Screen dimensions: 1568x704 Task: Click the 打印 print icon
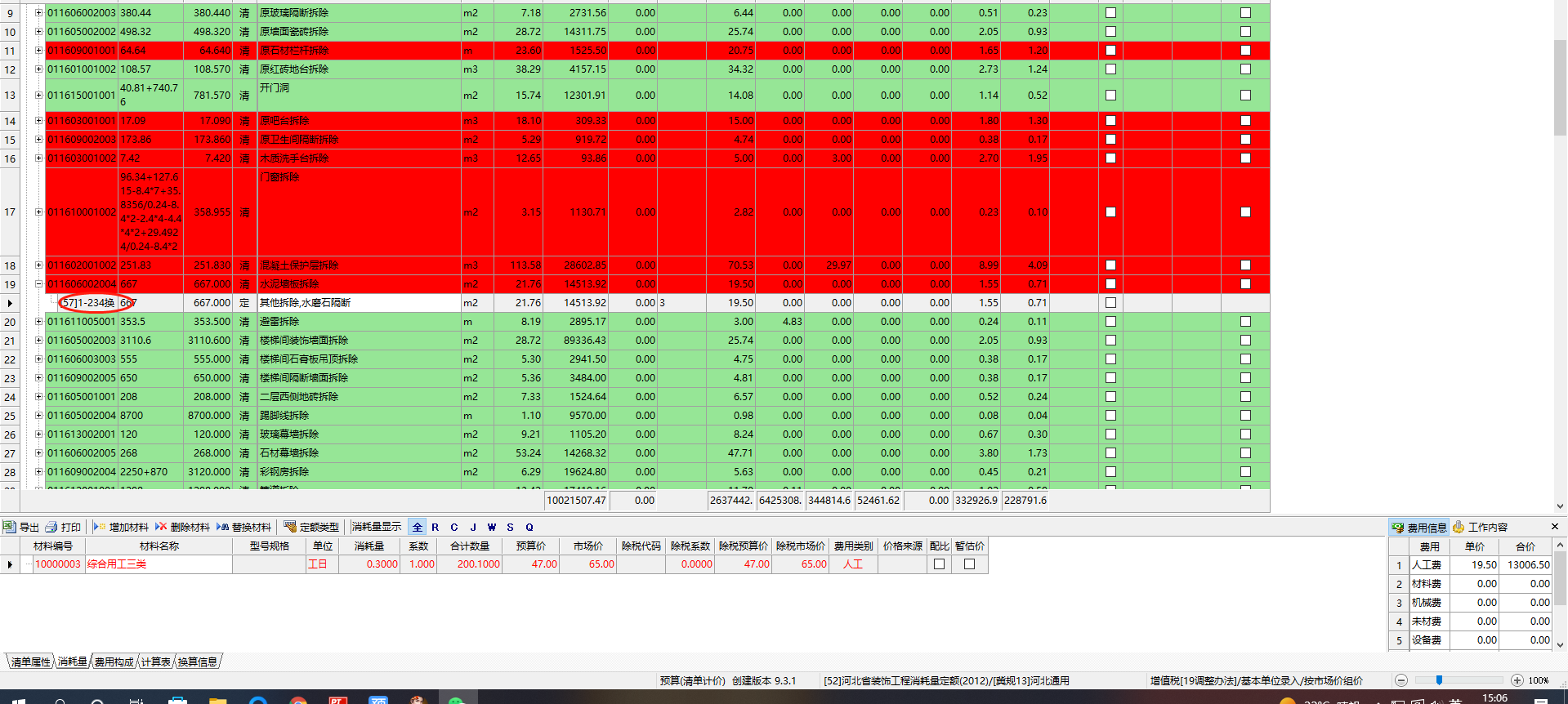pos(51,527)
